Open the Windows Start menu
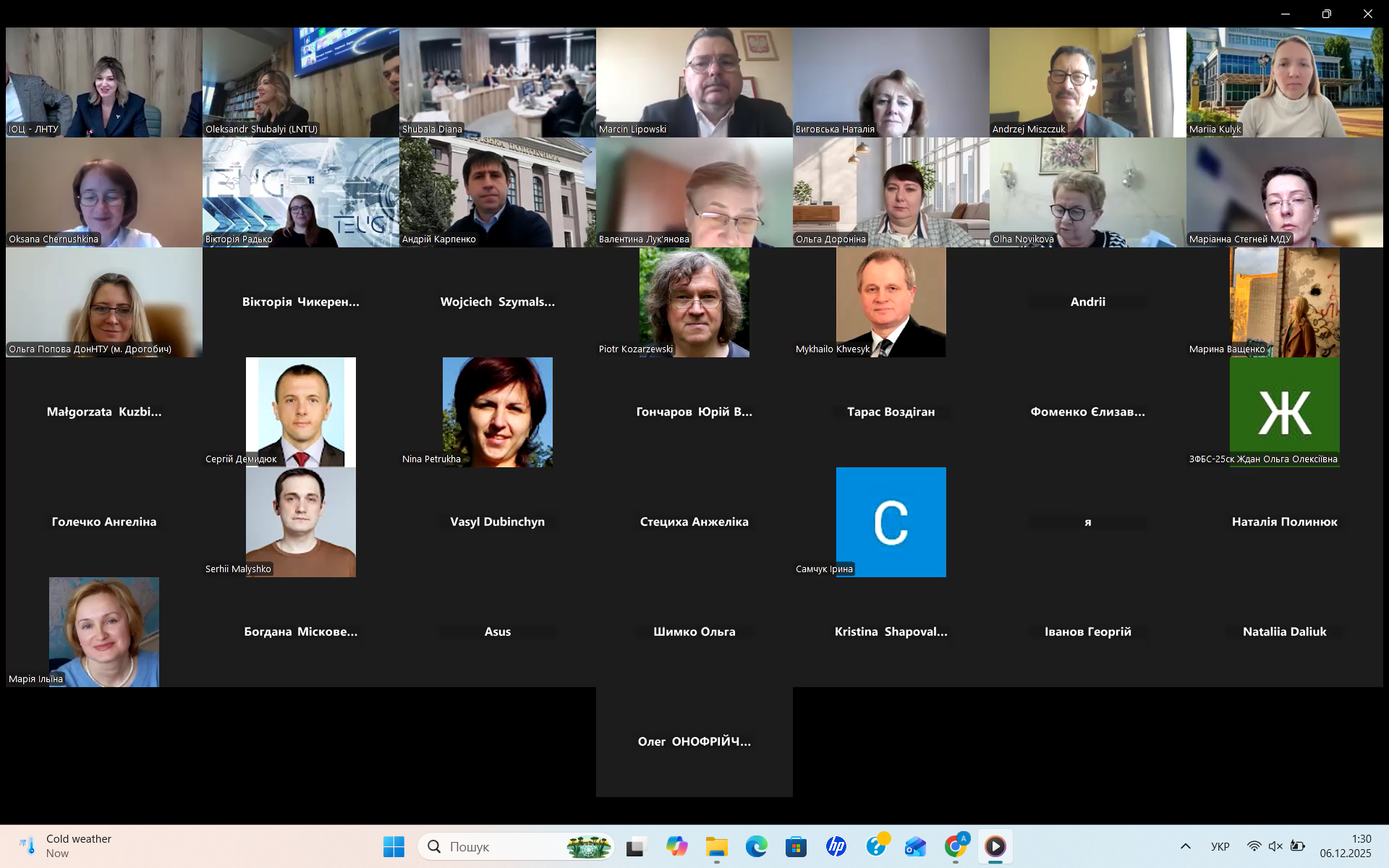Viewport: 1389px width, 868px height. click(394, 846)
